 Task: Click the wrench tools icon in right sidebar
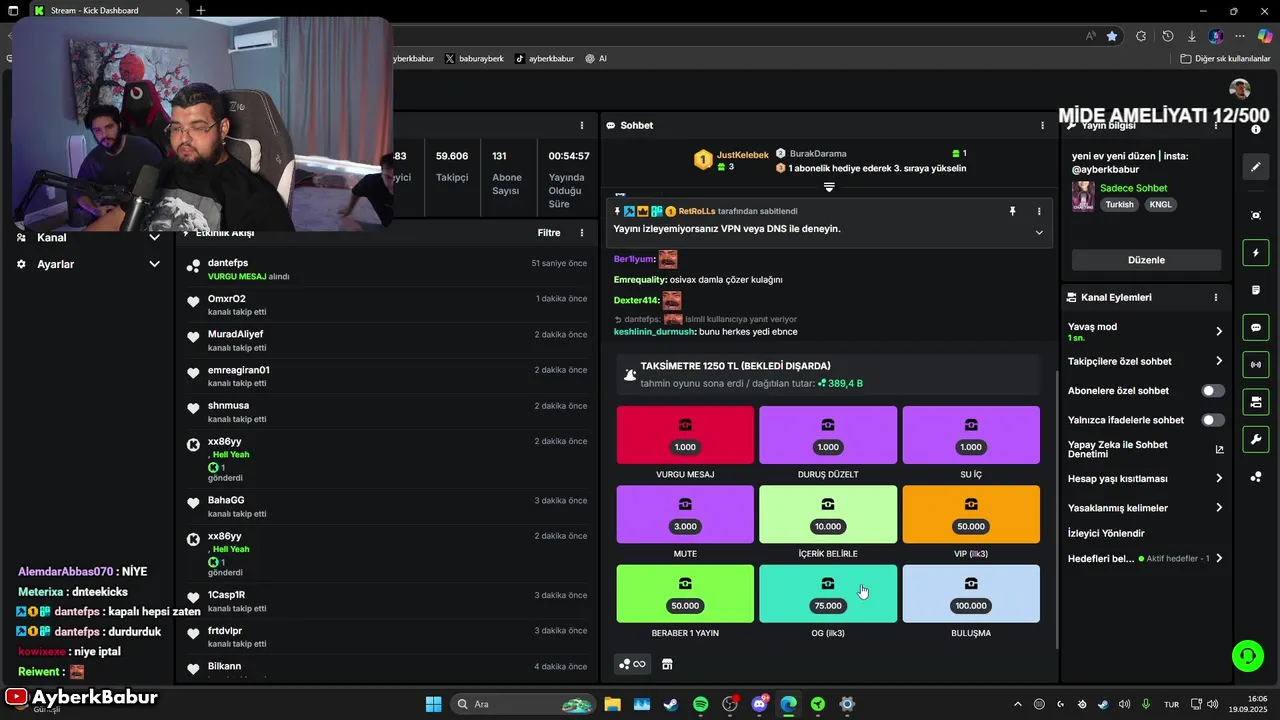pos(1256,439)
